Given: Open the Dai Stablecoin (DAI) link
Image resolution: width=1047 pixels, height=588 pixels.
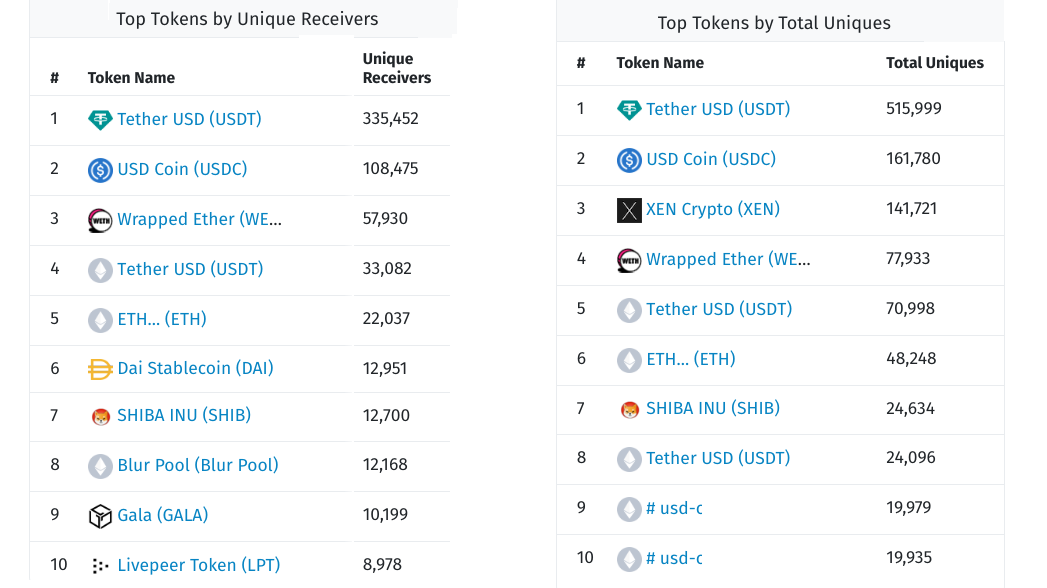Looking at the screenshot, I should [x=195, y=368].
